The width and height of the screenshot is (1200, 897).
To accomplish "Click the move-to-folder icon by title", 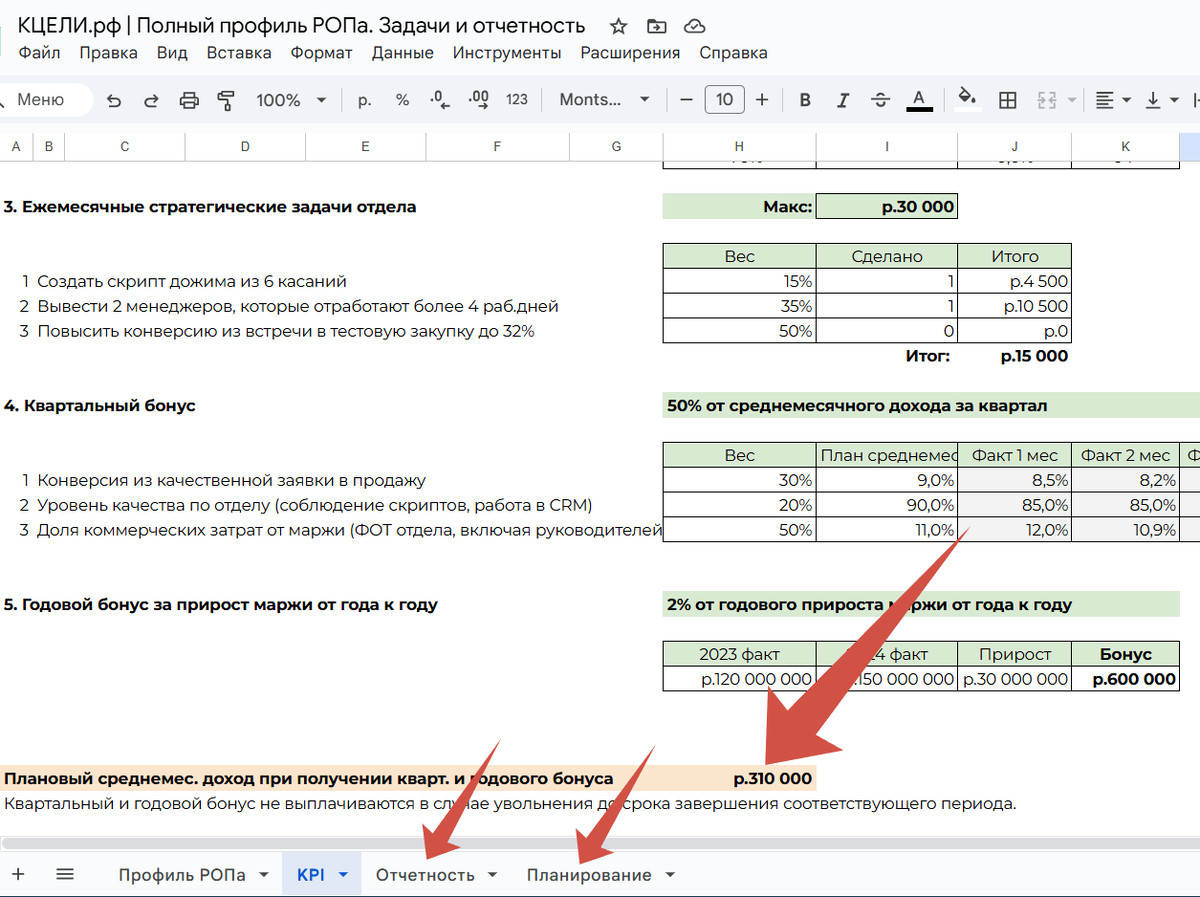I will (x=656, y=26).
